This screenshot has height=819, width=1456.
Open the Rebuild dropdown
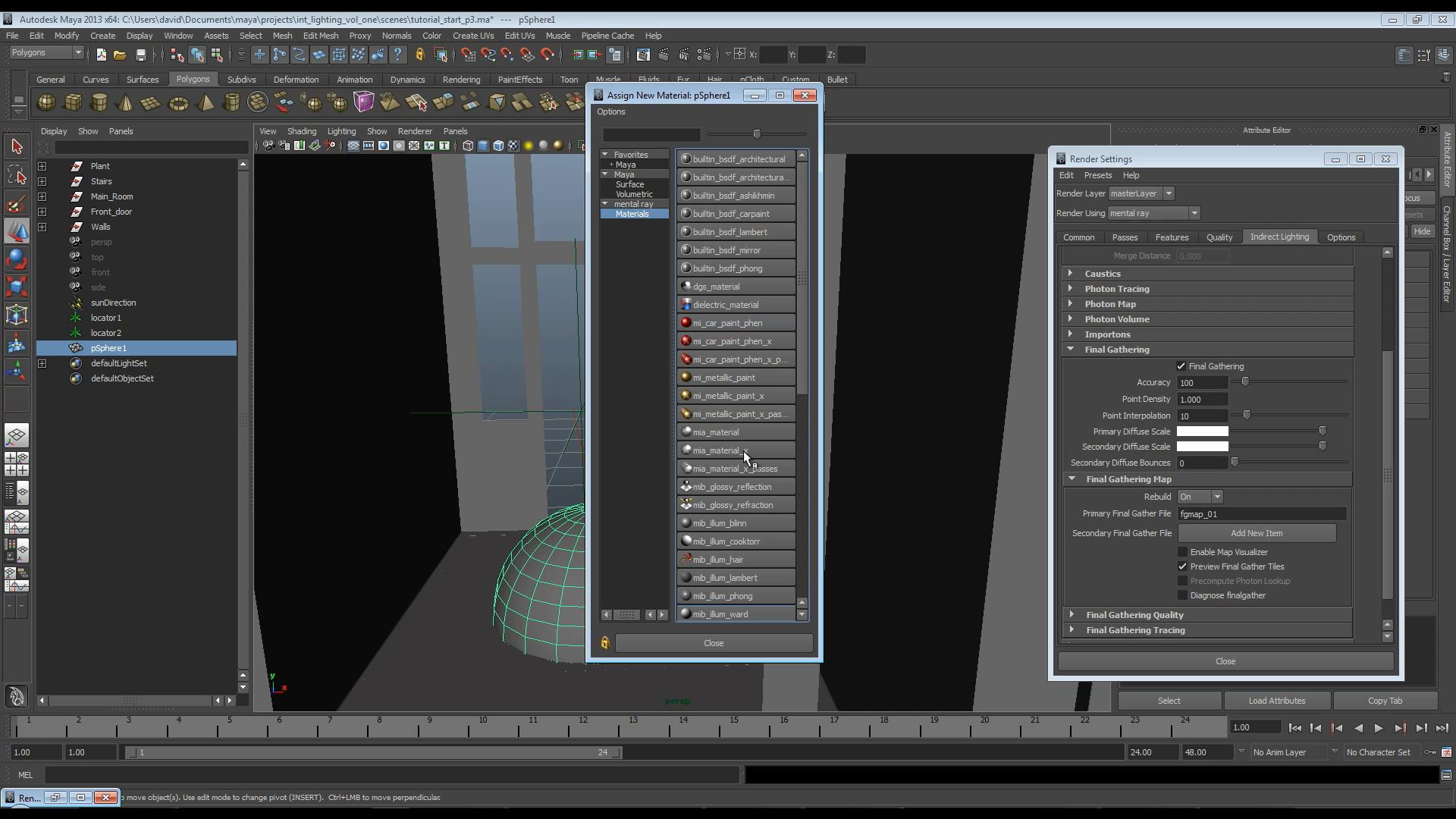tap(1200, 497)
